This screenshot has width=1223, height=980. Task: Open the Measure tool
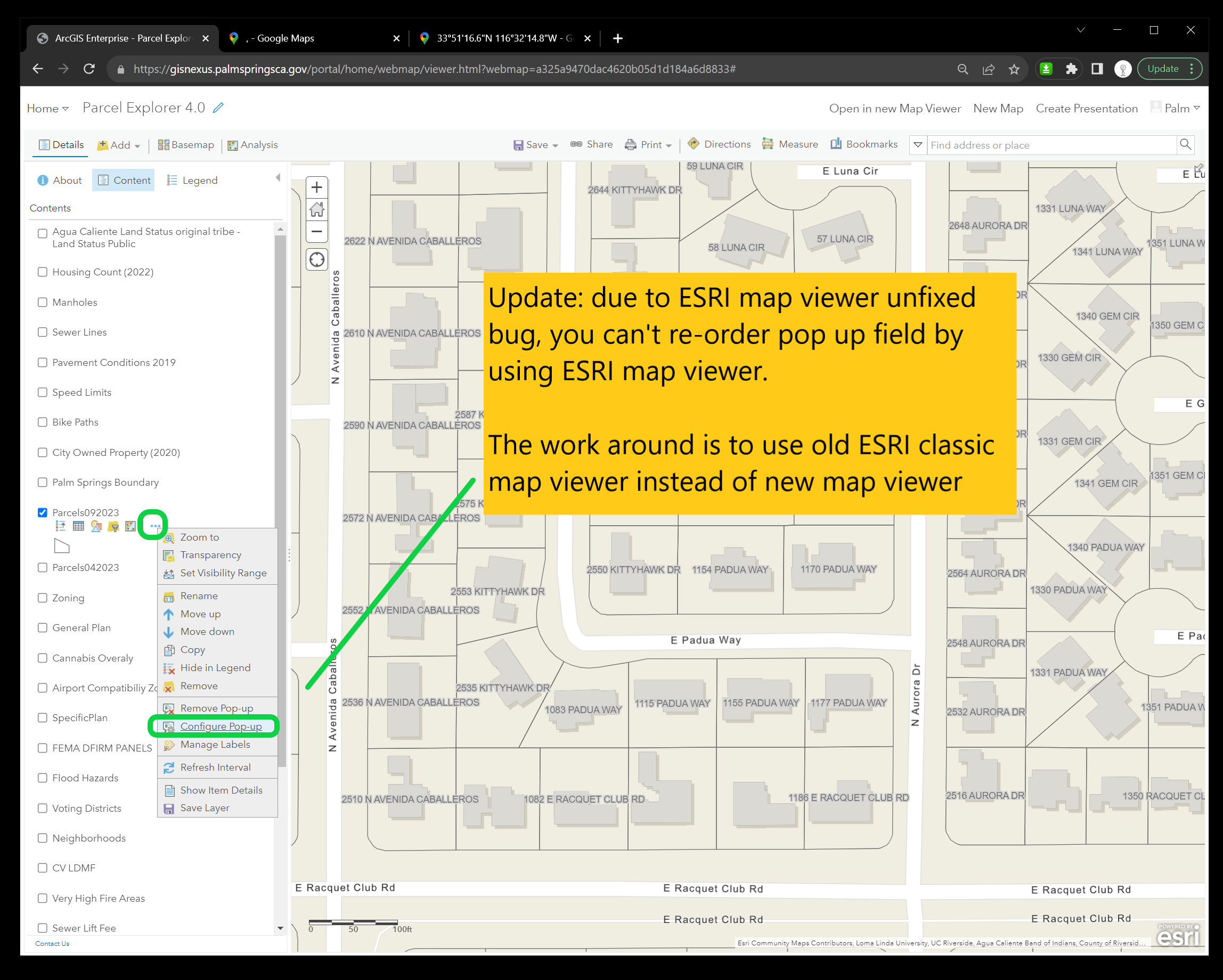pos(789,144)
